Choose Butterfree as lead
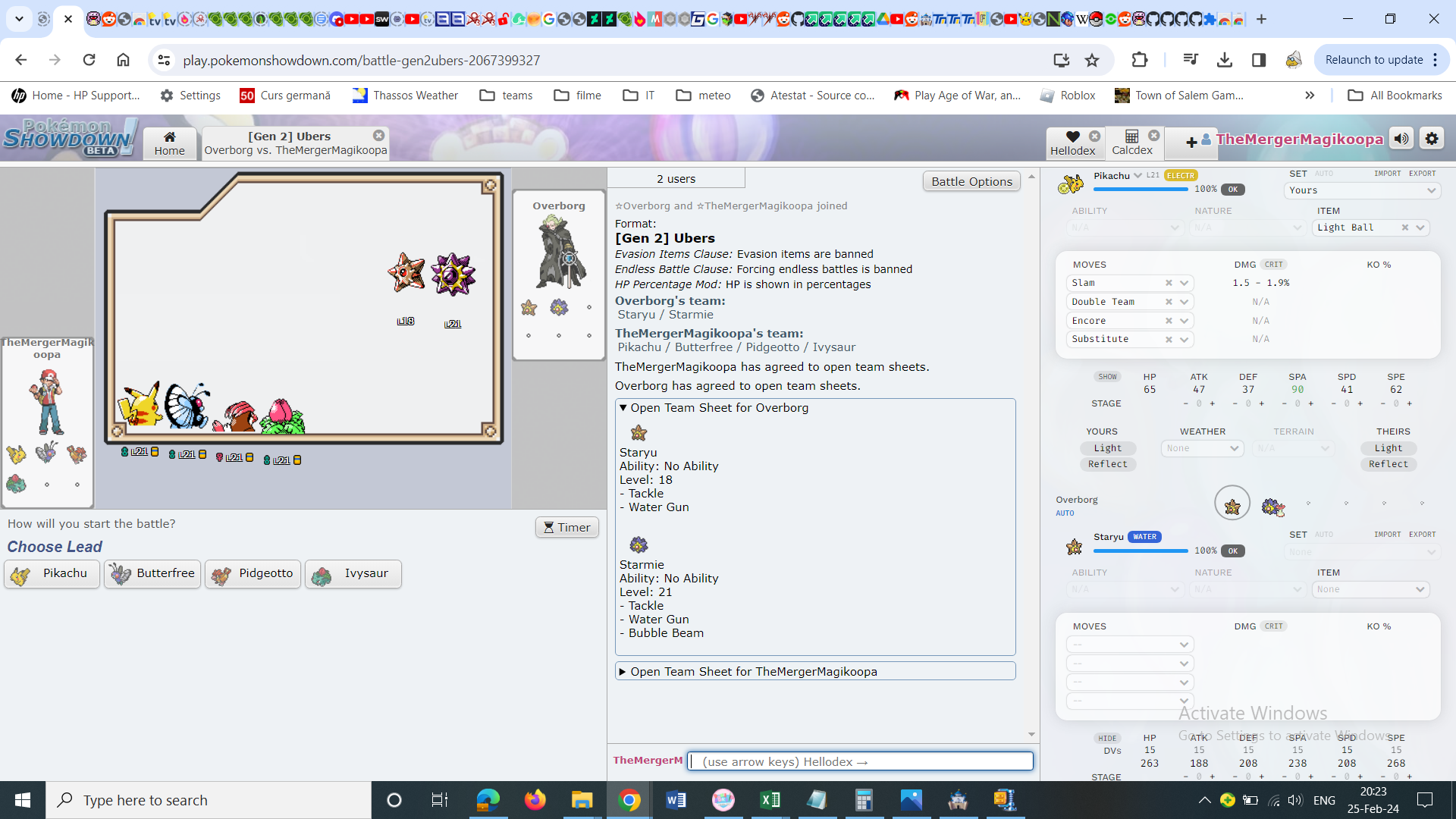 (x=152, y=573)
